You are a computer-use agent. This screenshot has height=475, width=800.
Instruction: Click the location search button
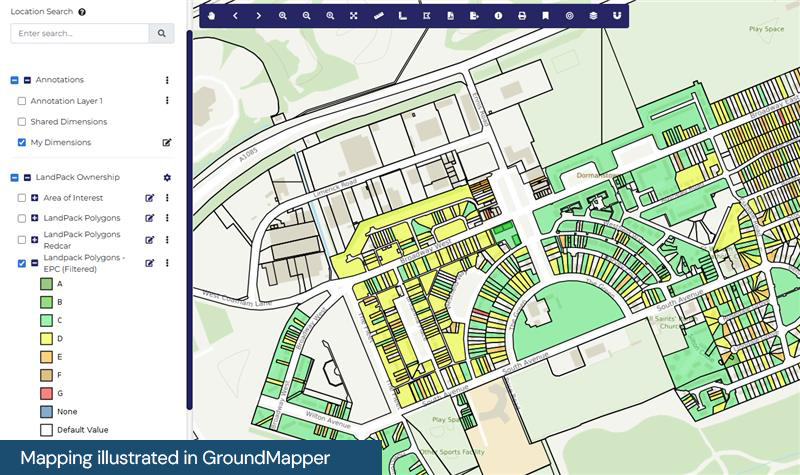pyautogui.click(x=162, y=34)
